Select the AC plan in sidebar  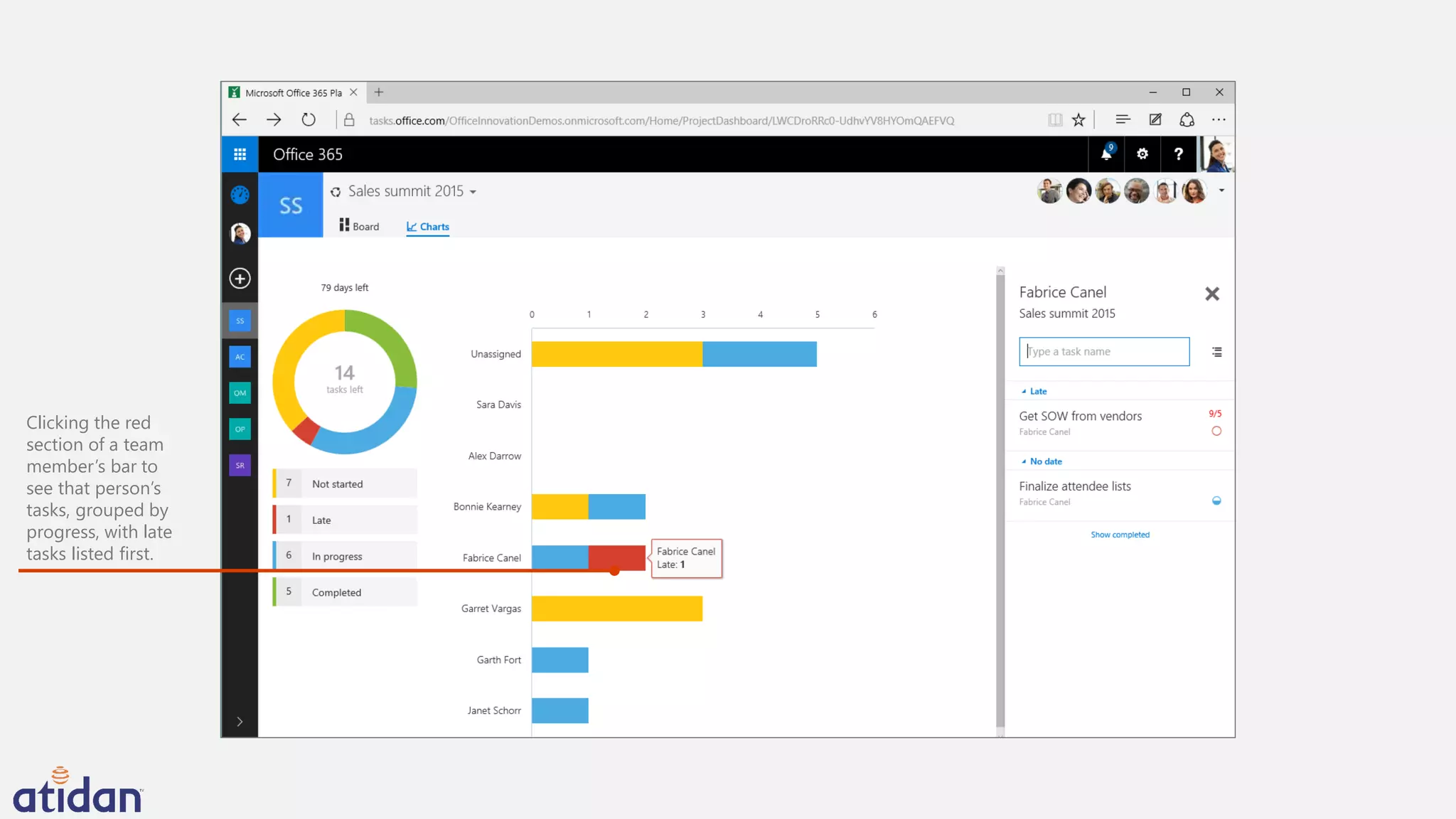pyautogui.click(x=240, y=357)
